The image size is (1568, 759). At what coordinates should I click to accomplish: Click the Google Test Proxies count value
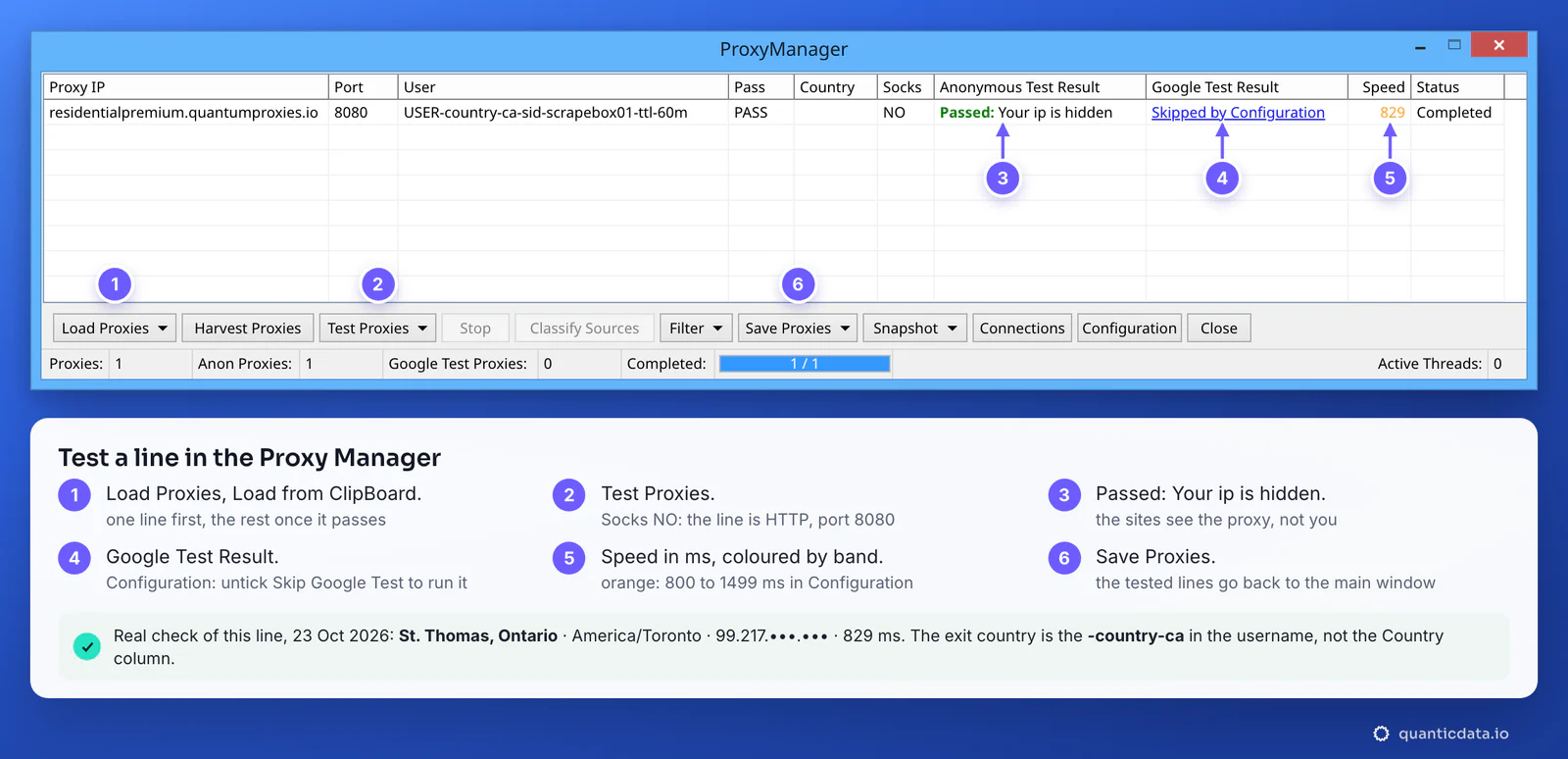[x=548, y=364]
